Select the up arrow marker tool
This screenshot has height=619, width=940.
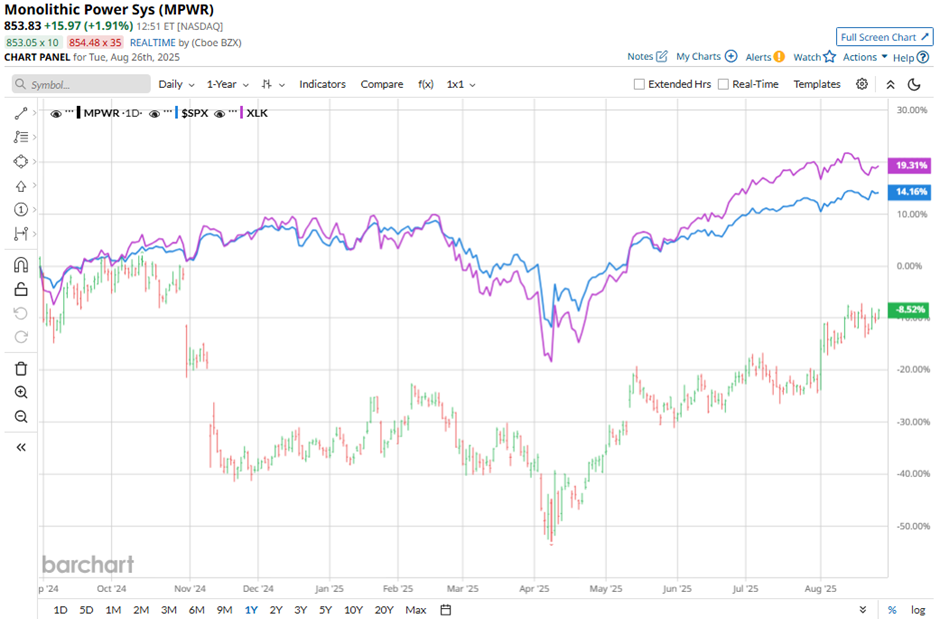point(21,186)
